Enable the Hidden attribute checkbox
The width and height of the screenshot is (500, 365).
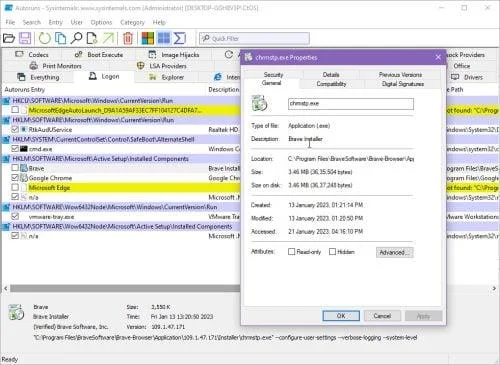pos(332,252)
